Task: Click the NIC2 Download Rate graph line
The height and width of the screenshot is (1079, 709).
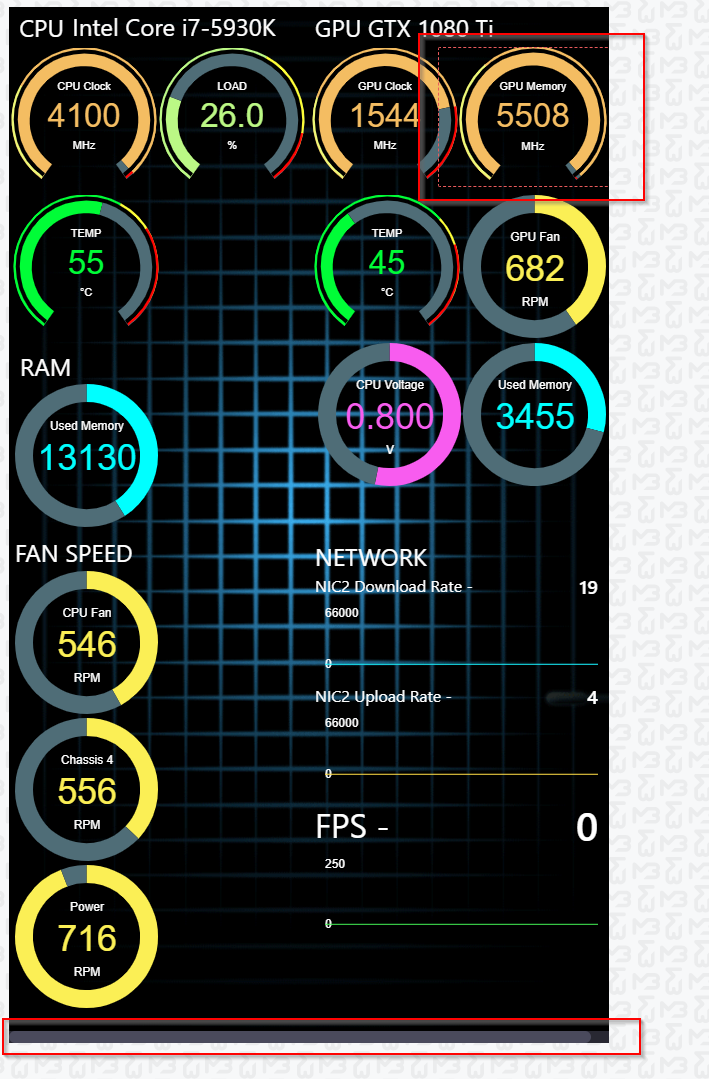Action: click(x=463, y=664)
